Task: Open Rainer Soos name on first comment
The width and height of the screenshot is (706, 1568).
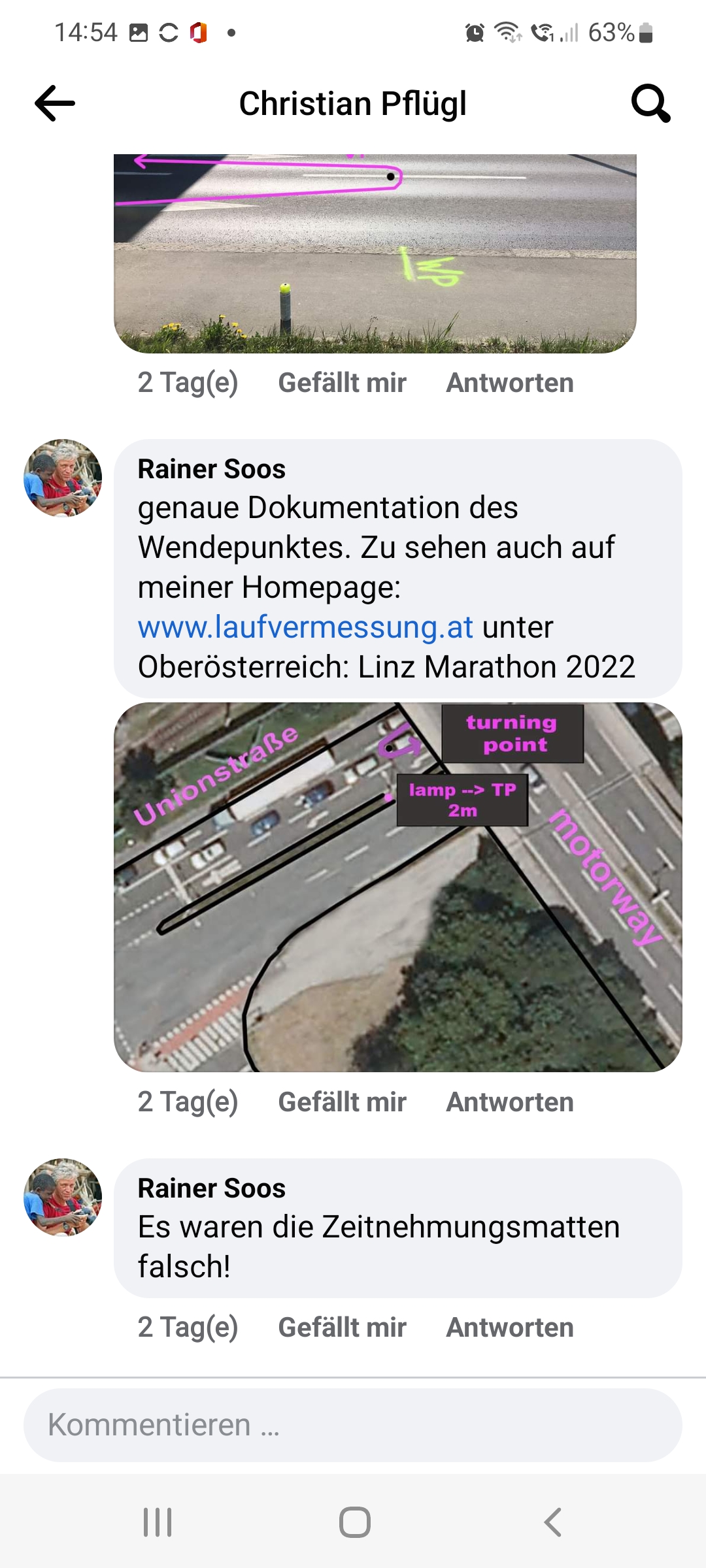Action: click(x=211, y=469)
